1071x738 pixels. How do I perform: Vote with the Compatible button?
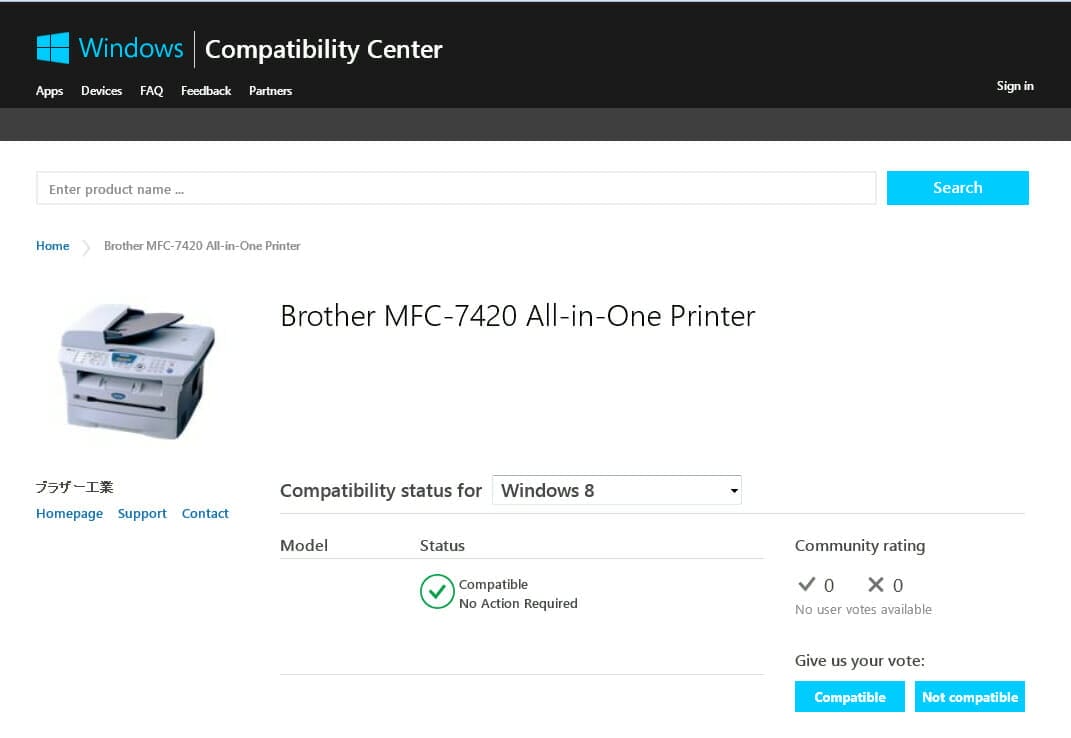850,697
